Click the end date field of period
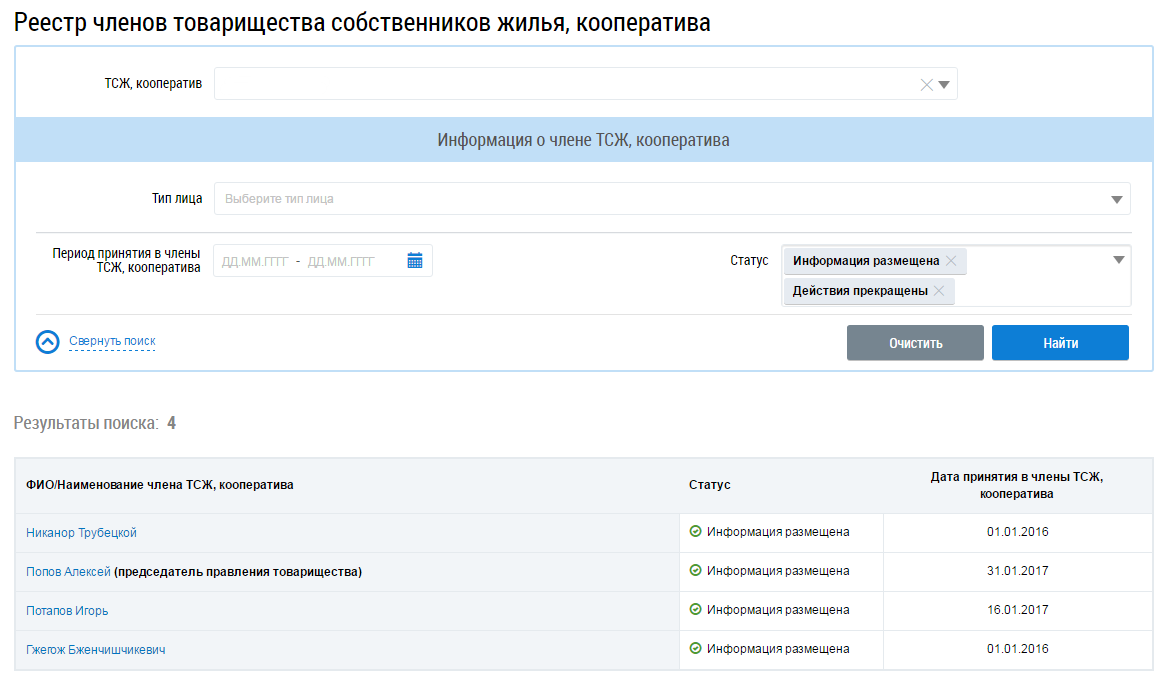The image size is (1167, 687). point(341,261)
